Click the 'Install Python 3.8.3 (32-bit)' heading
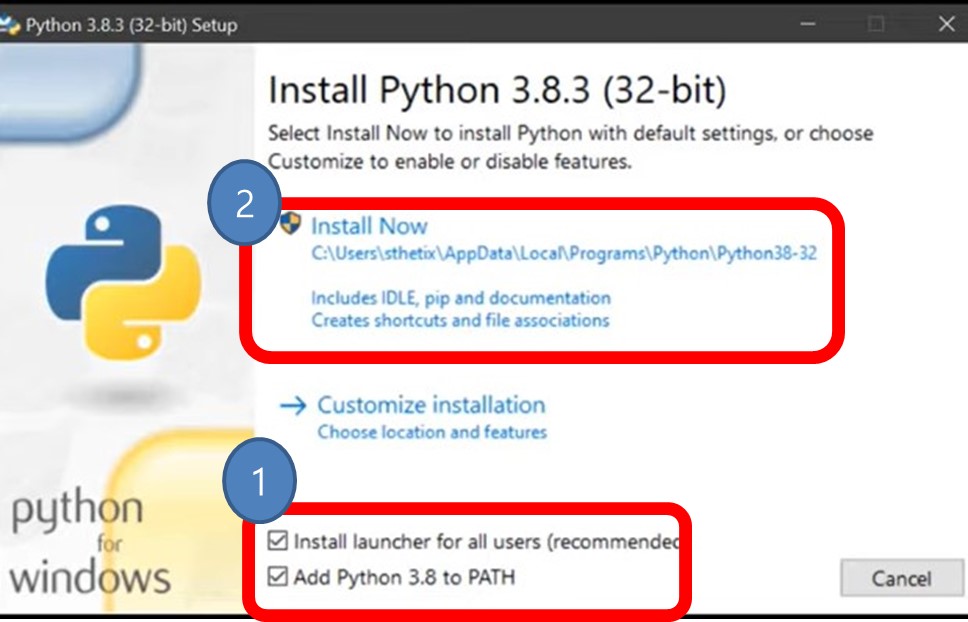Screen dimensions: 968x622 click(497, 90)
